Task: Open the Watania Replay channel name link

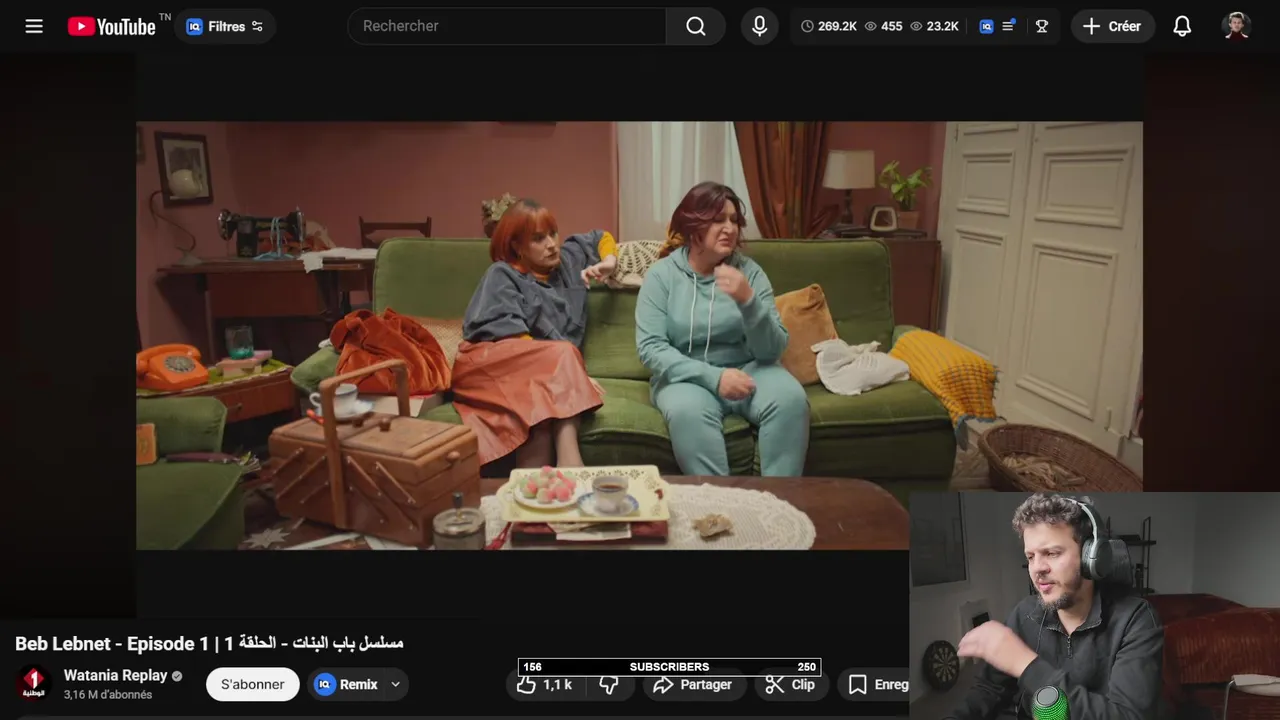Action: 115,675
